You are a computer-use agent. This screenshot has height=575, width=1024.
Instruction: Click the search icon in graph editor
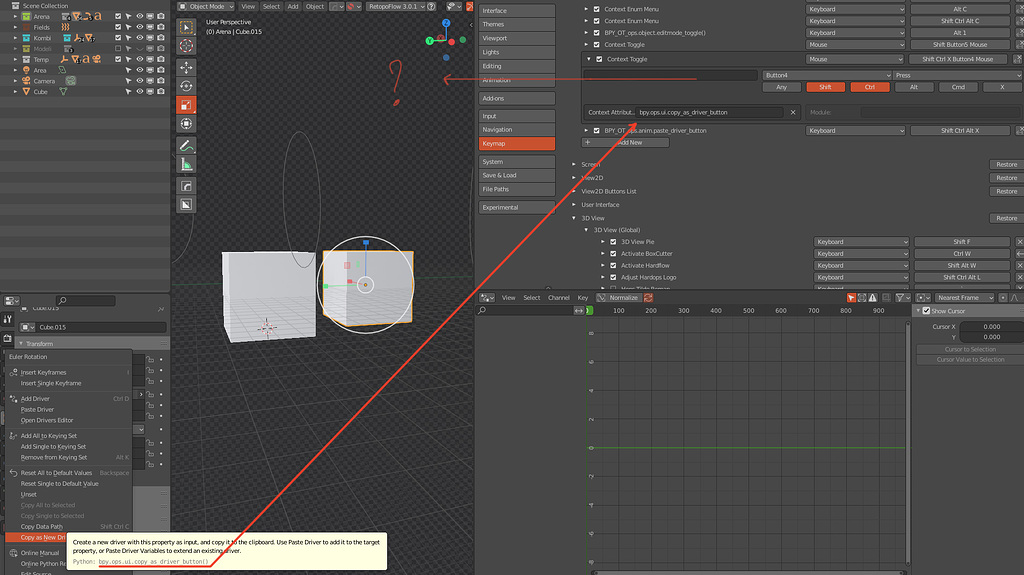coord(482,311)
